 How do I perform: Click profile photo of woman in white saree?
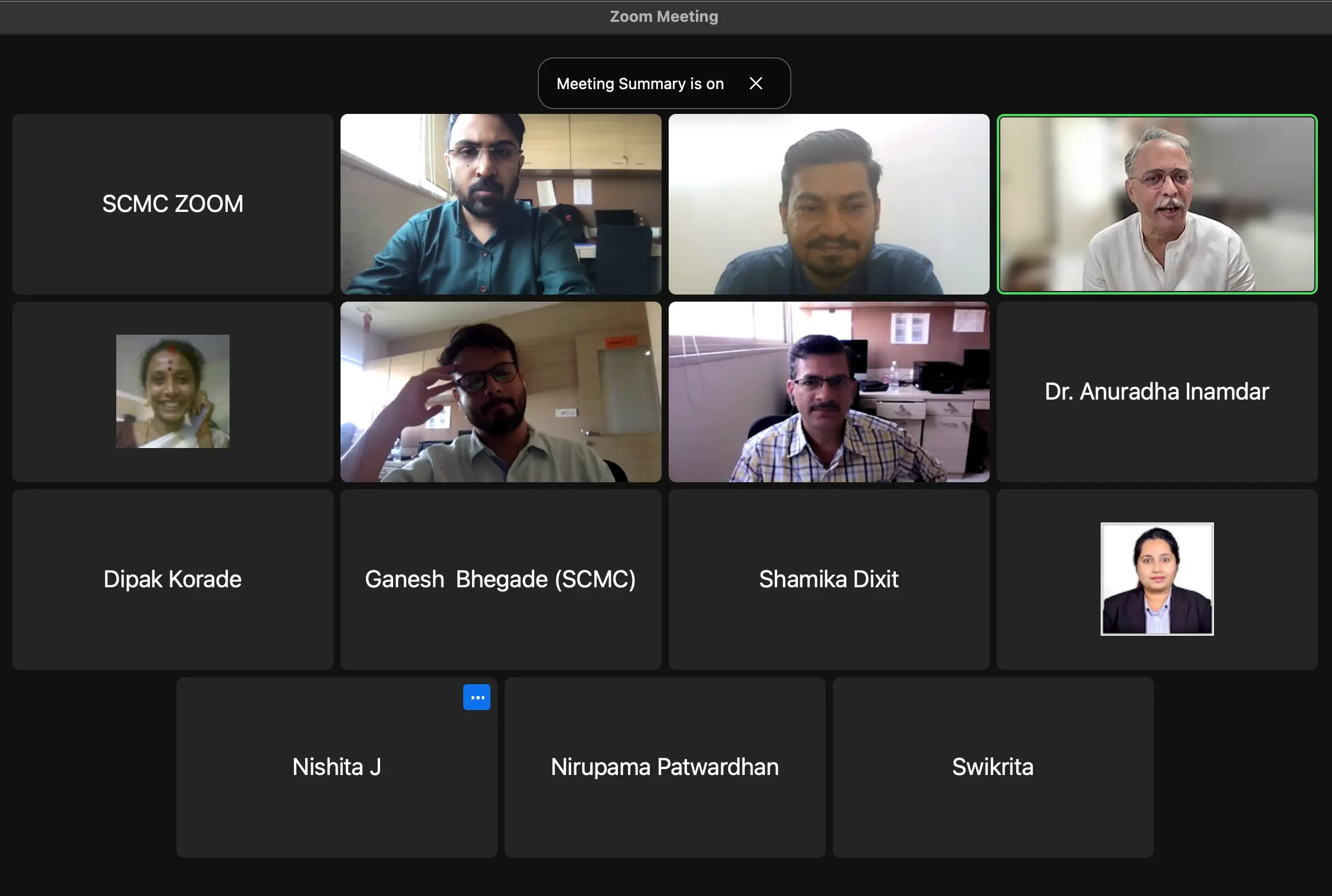click(173, 391)
